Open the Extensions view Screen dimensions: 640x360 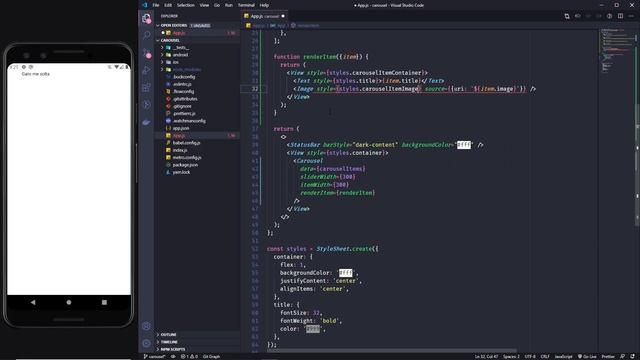click(146, 87)
